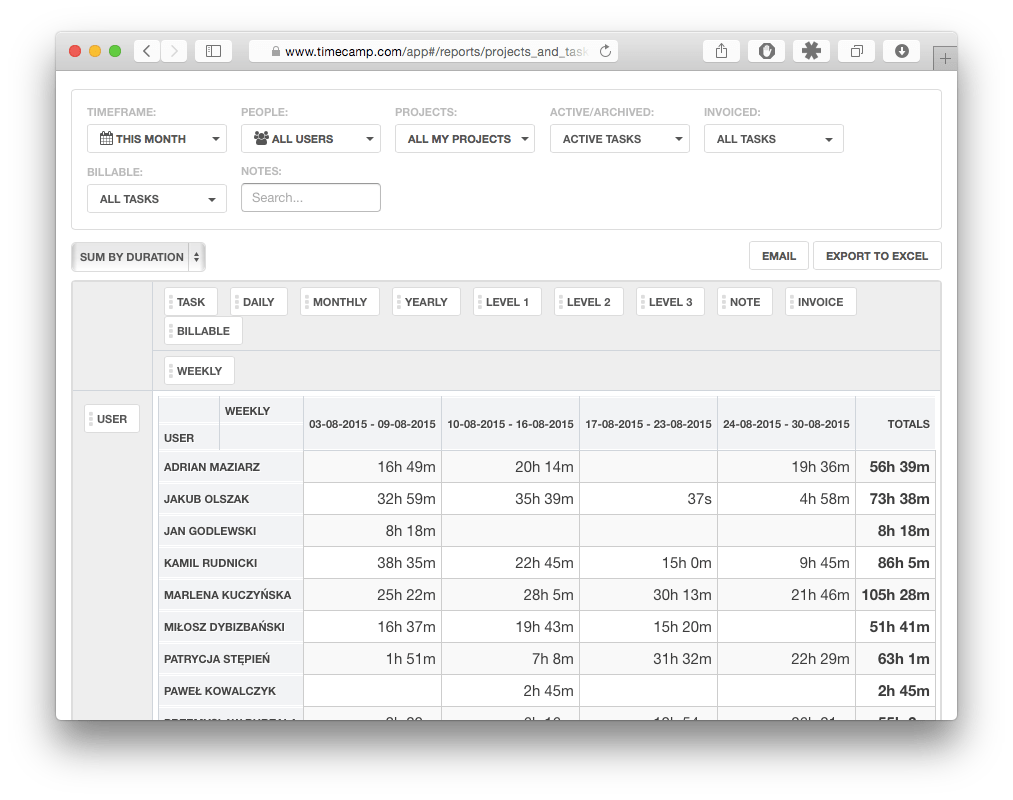Open the People All Users dropdown
Screen dimensions: 1013x800
pyautogui.click(x=311, y=139)
